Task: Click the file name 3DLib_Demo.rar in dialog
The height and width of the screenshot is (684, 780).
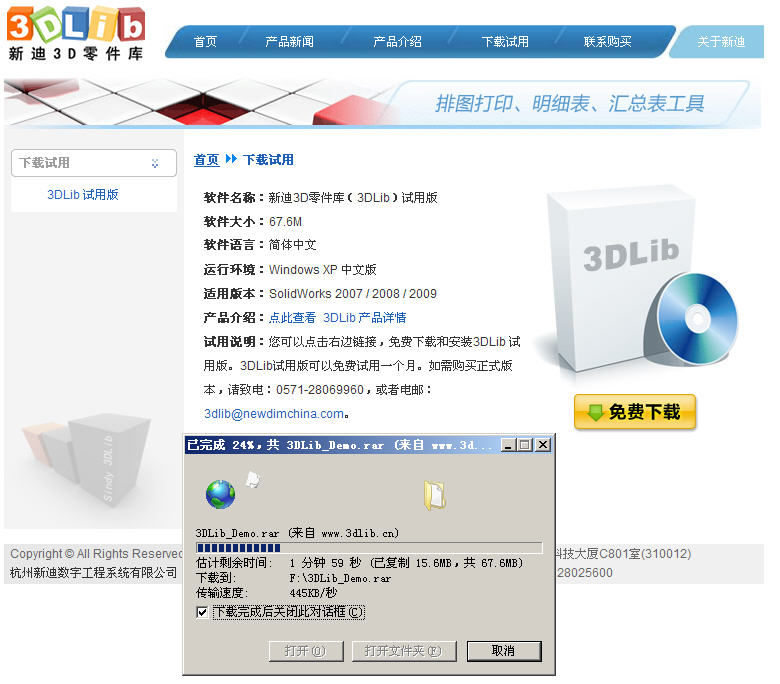Action: point(237,533)
